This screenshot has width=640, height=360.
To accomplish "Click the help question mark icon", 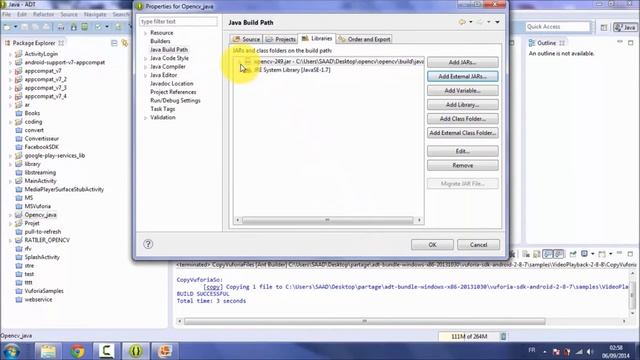I will pyautogui.click(x=148, y=244).
